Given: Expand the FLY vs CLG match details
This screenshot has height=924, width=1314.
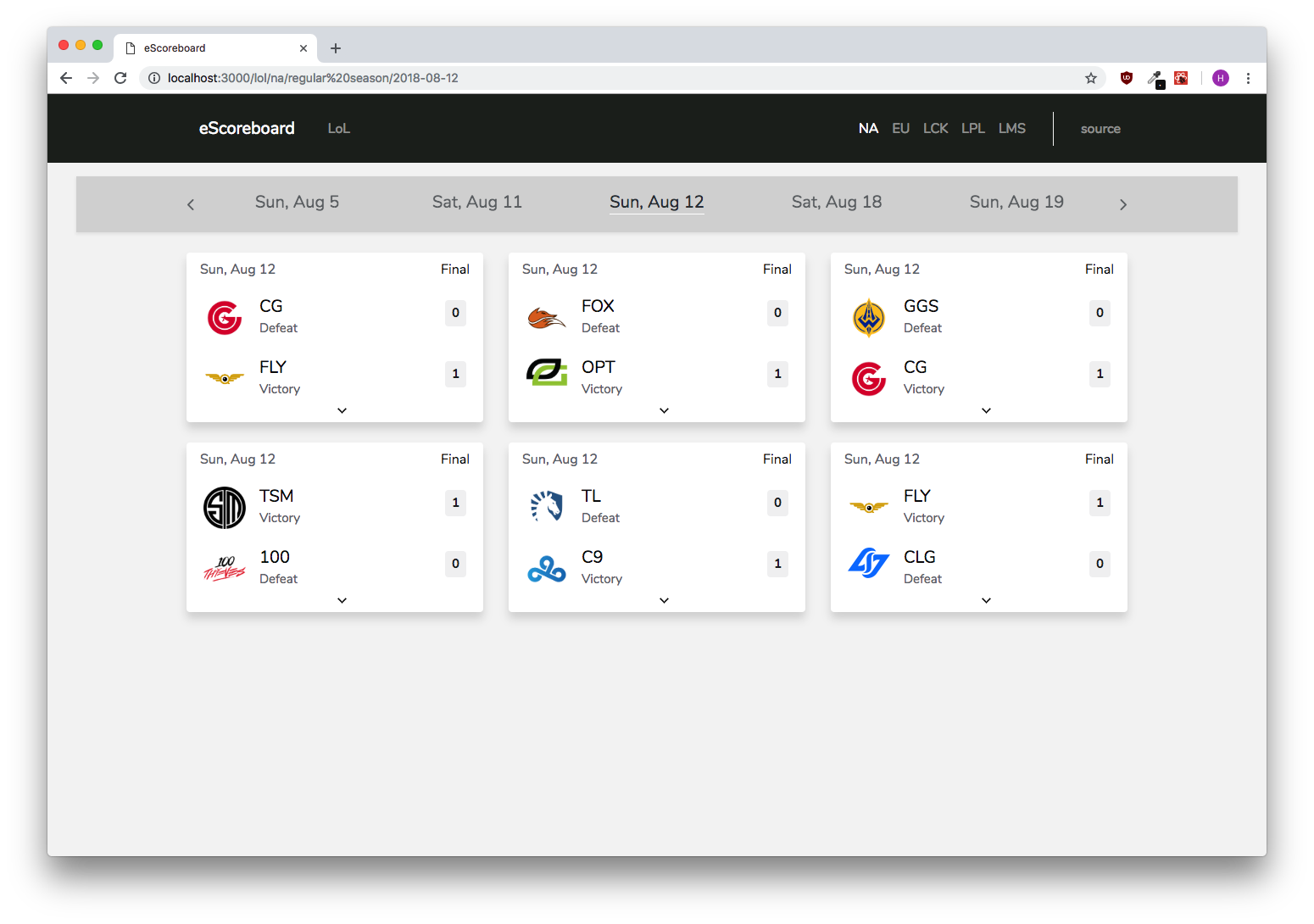Looking at the screenshot, I should tap(987, 600).
